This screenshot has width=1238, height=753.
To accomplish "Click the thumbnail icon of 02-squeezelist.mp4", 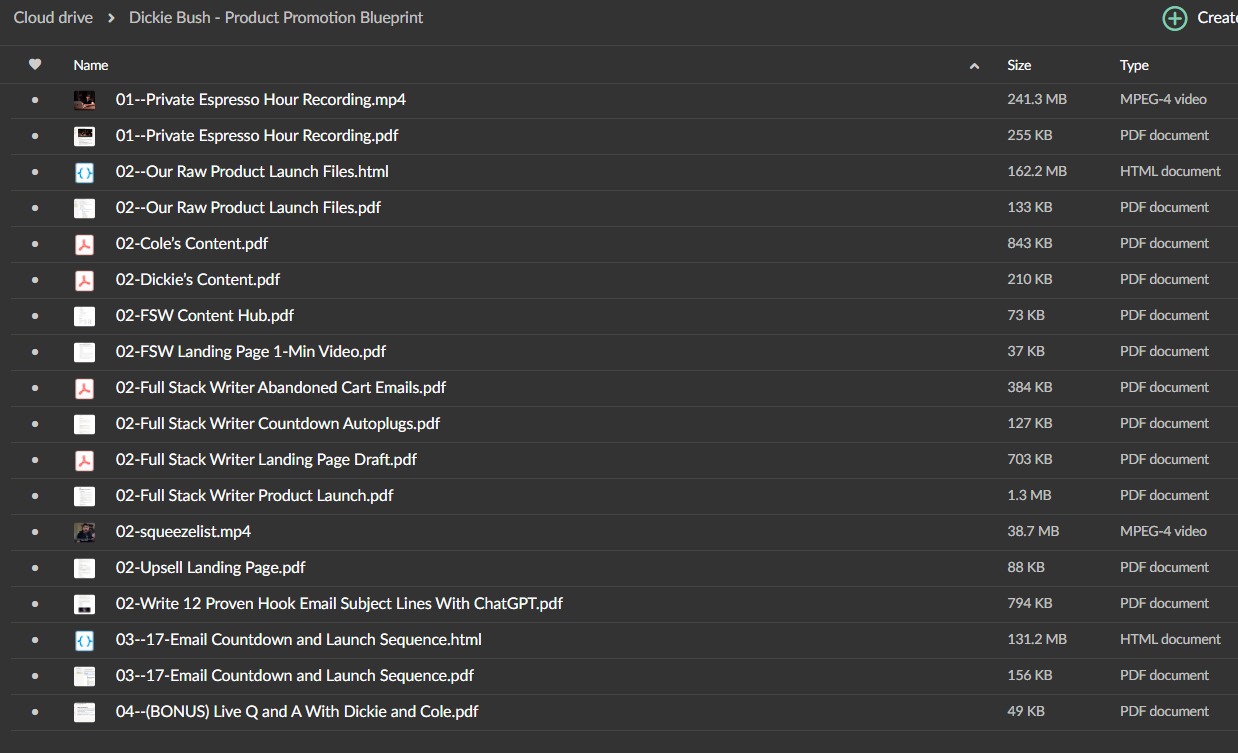I will (x=85, y=532).
